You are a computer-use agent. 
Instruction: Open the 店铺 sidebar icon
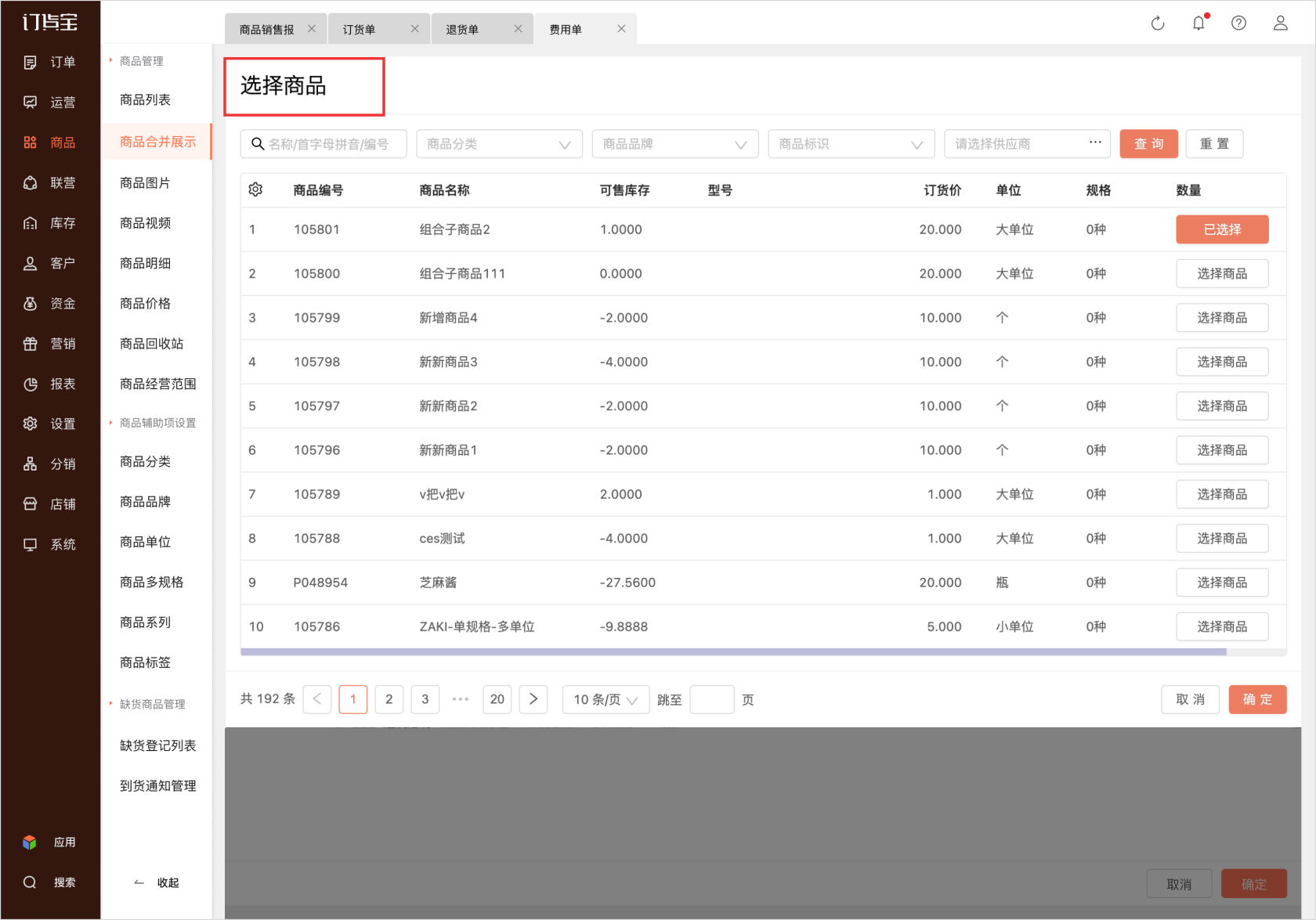pos(30,504)
